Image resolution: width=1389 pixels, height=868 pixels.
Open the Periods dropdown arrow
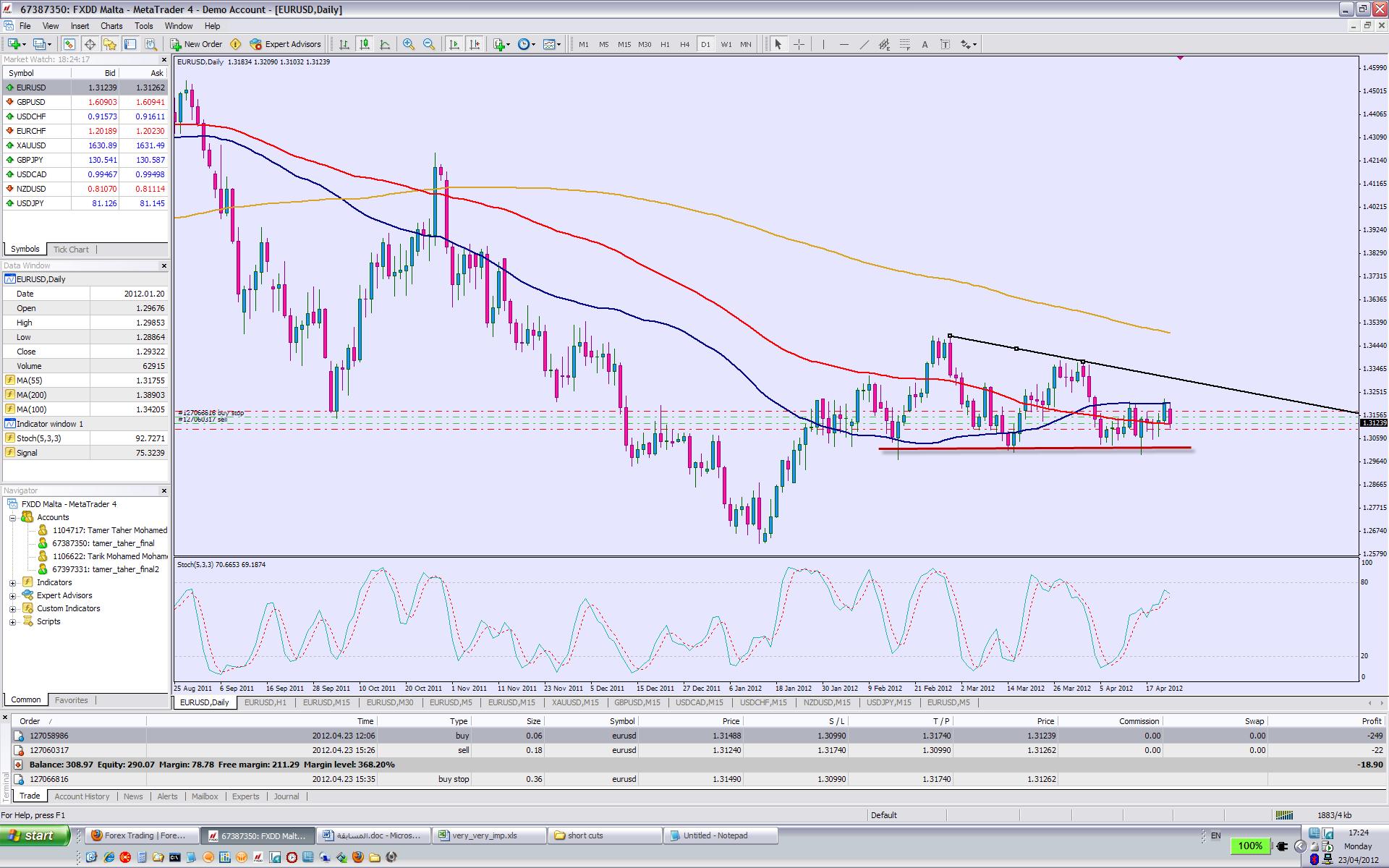[x=534, y=44]
